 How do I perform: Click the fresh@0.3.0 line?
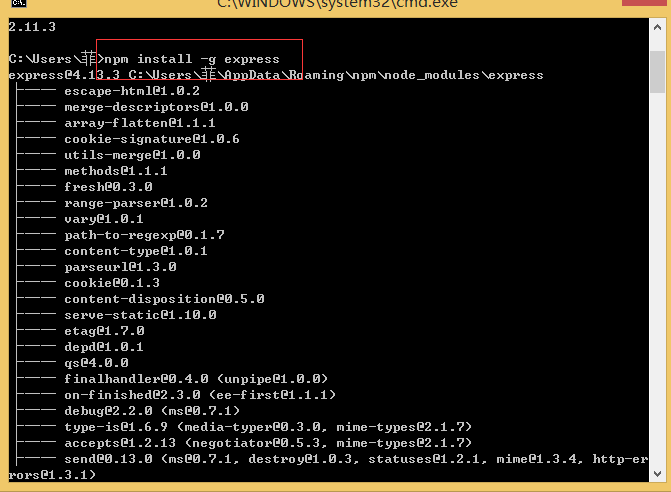tap(108, 187)
